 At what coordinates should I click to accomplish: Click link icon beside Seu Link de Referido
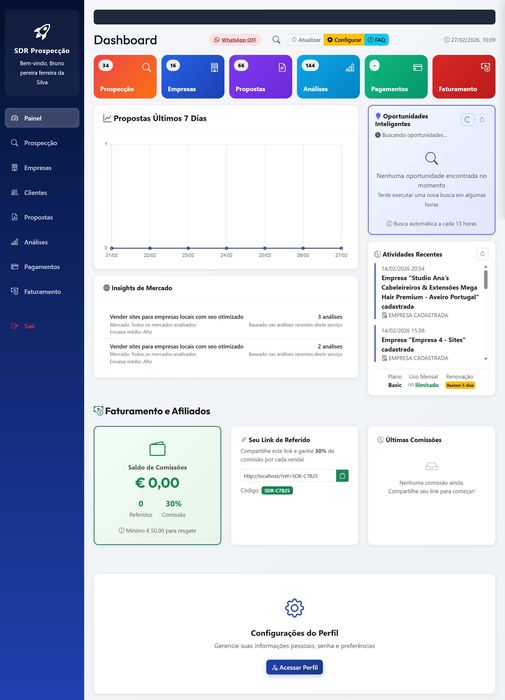click(243, 440)
